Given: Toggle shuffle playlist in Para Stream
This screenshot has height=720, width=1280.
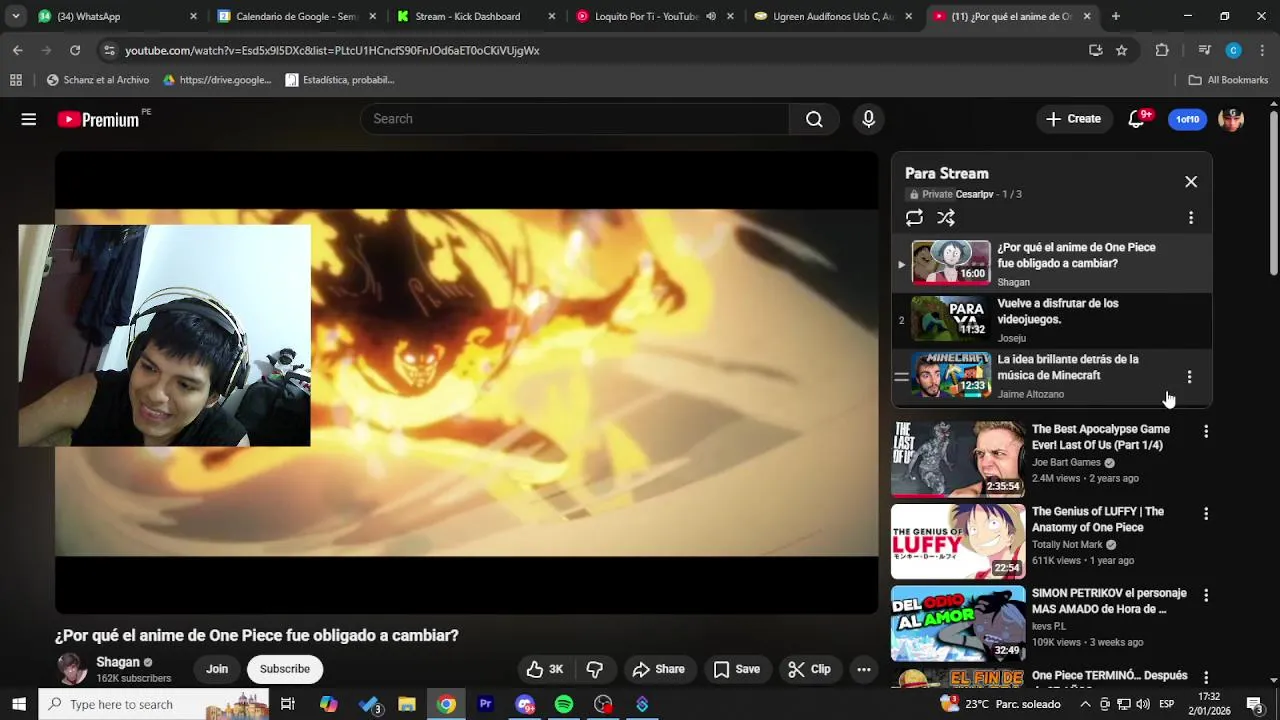Looking at the screenshot, I should [946, 218].
